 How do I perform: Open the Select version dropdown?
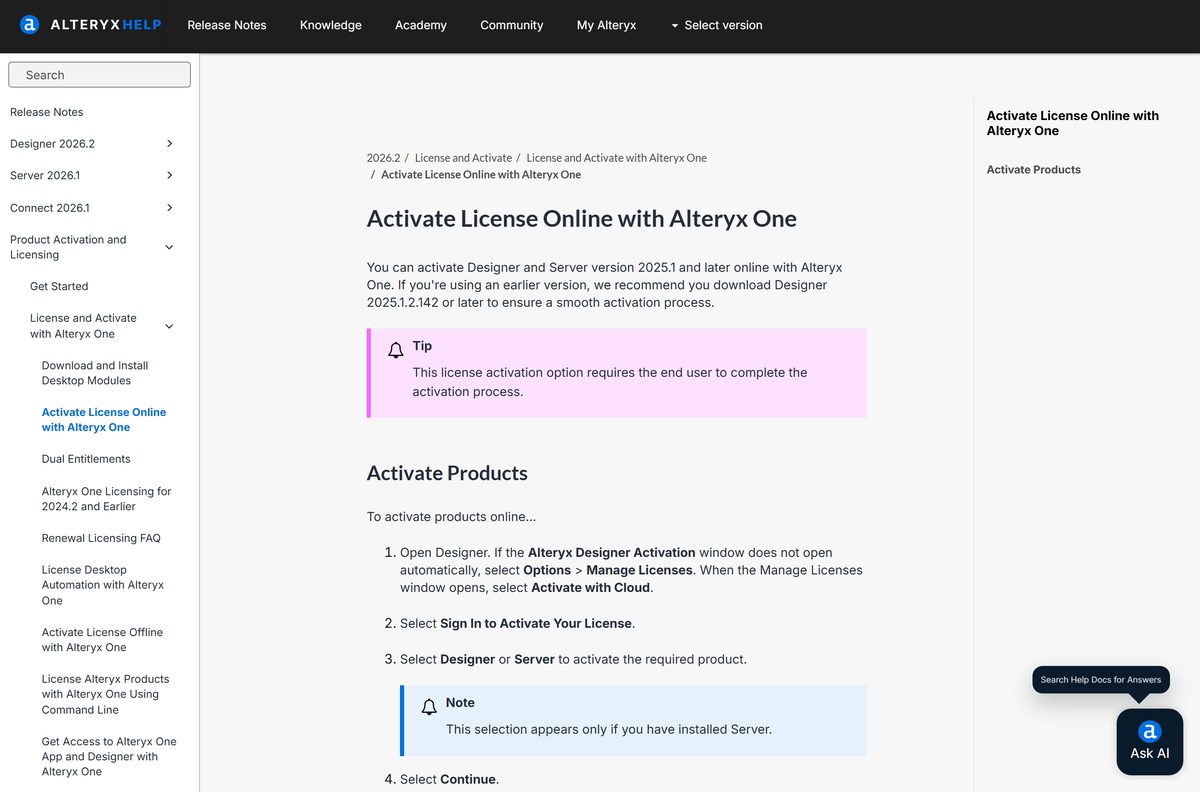pyautogui.click(x=716, y=25)
